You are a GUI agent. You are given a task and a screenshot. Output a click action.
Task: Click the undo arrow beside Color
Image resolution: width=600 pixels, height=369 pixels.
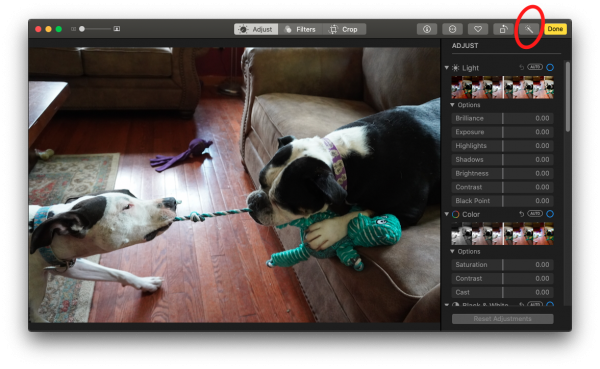pos(521,214)
